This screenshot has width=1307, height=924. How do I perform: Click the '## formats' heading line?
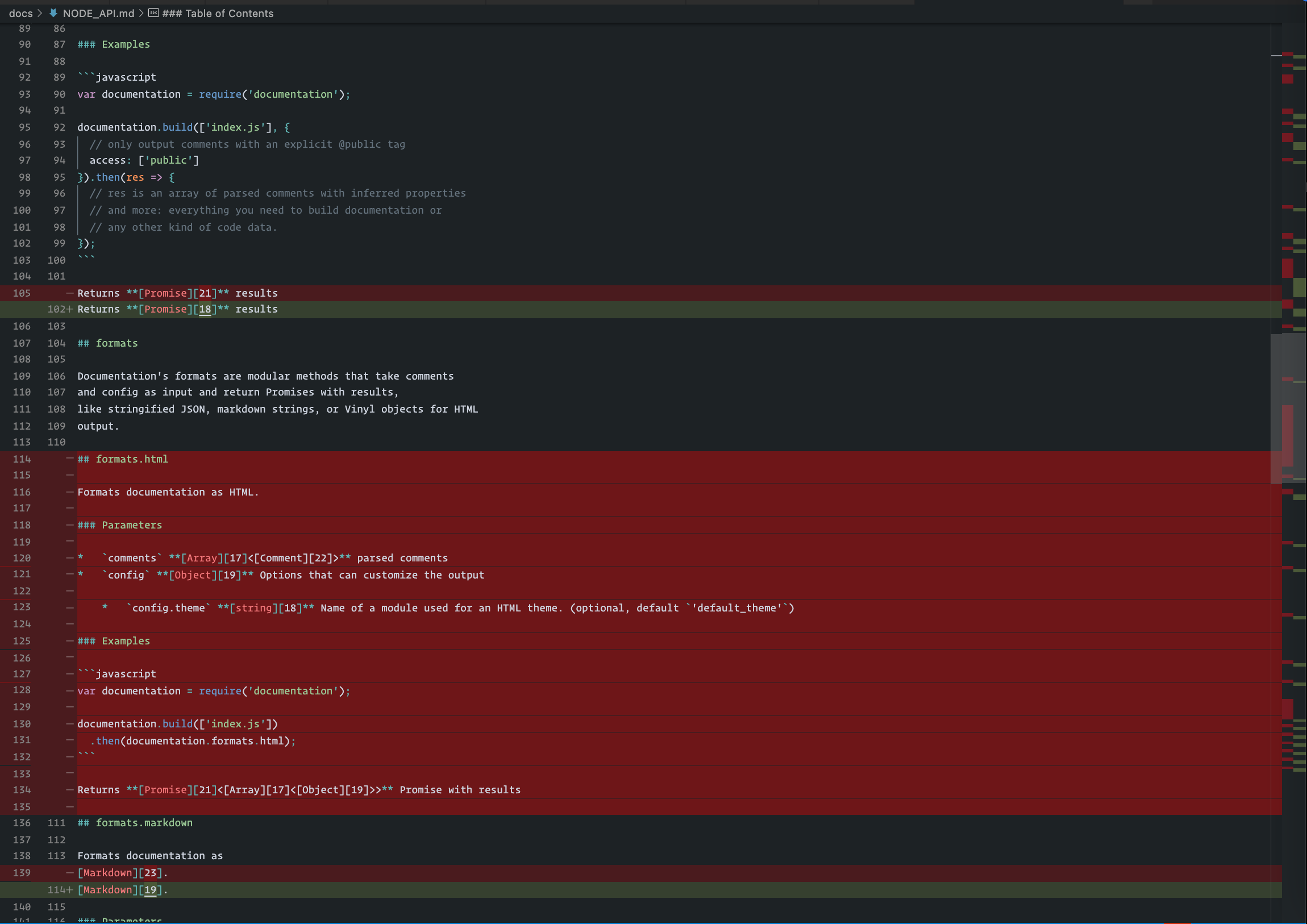[107, 343]
